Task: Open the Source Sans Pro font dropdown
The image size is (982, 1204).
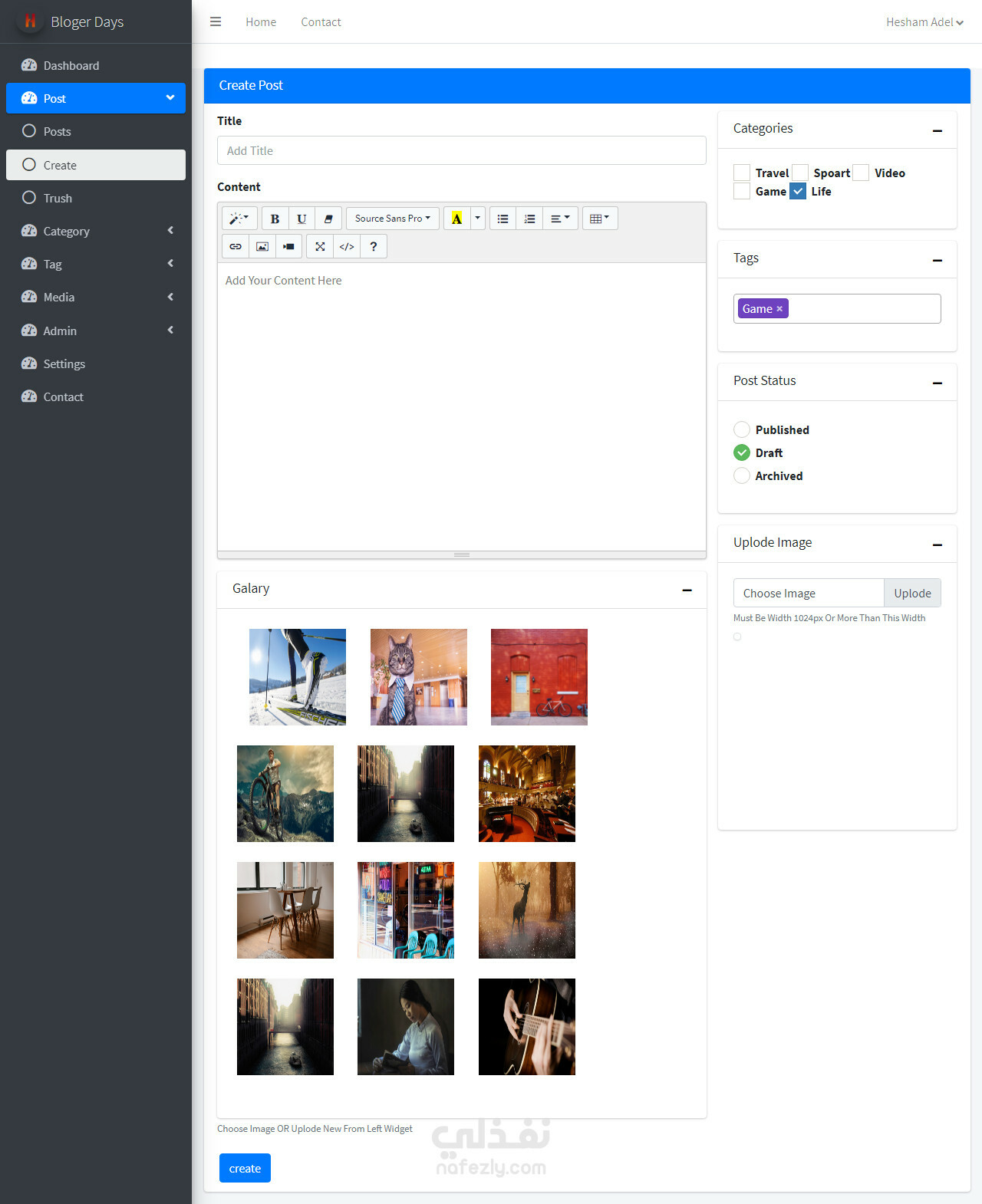Action: 393,219
